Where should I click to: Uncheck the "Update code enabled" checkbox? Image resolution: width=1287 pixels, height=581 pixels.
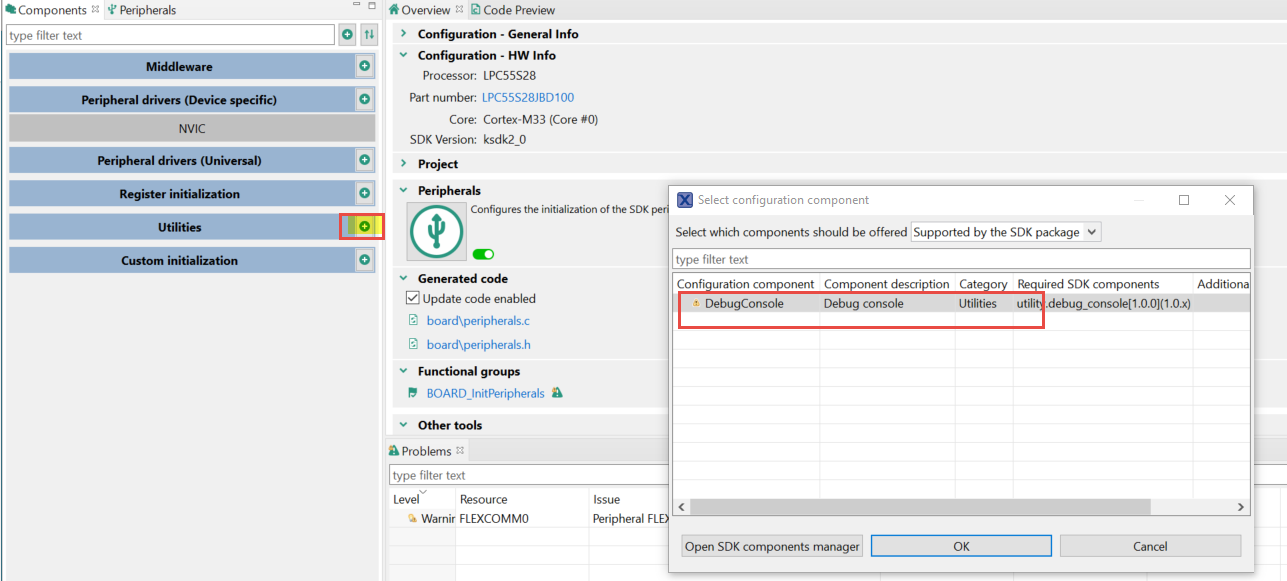pos(414,297)
